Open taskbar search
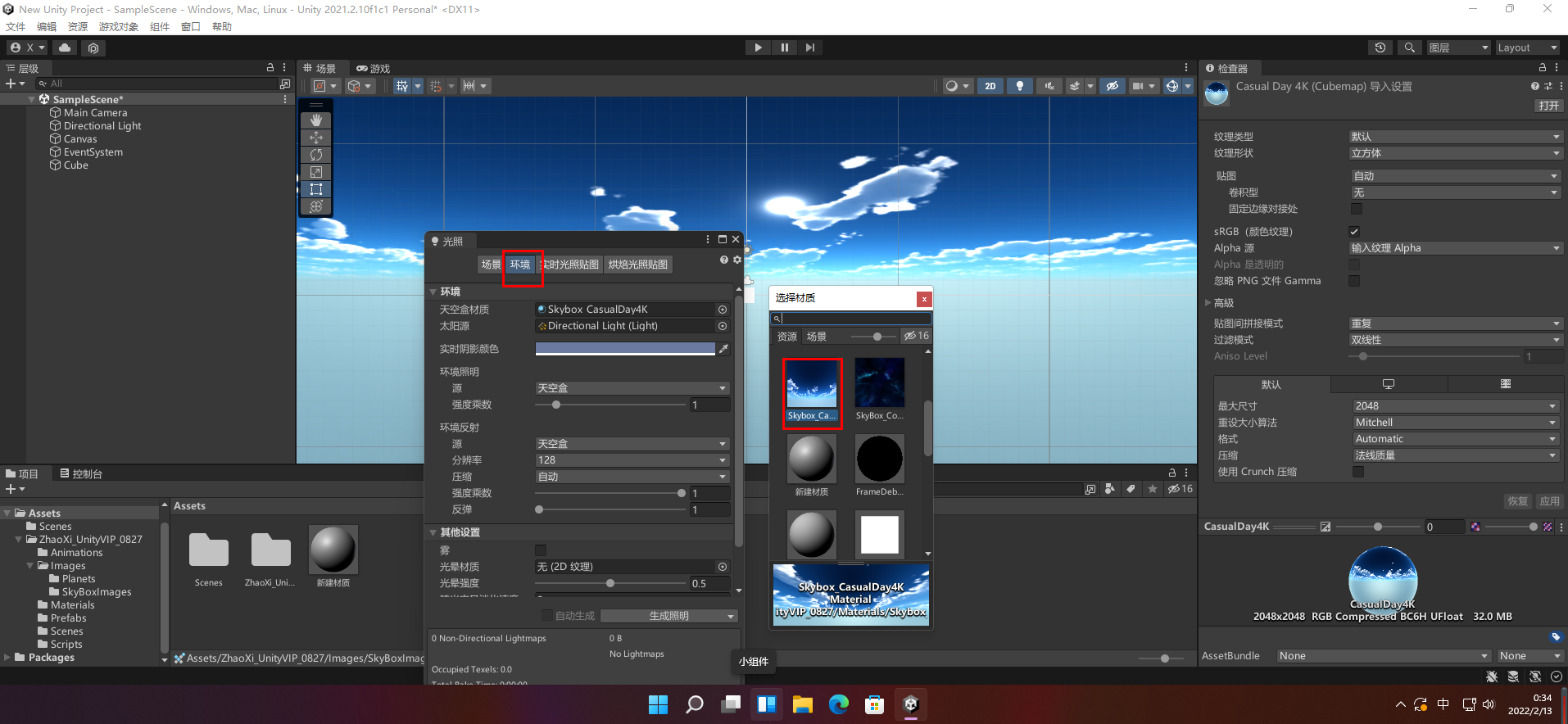 [695, 704]
